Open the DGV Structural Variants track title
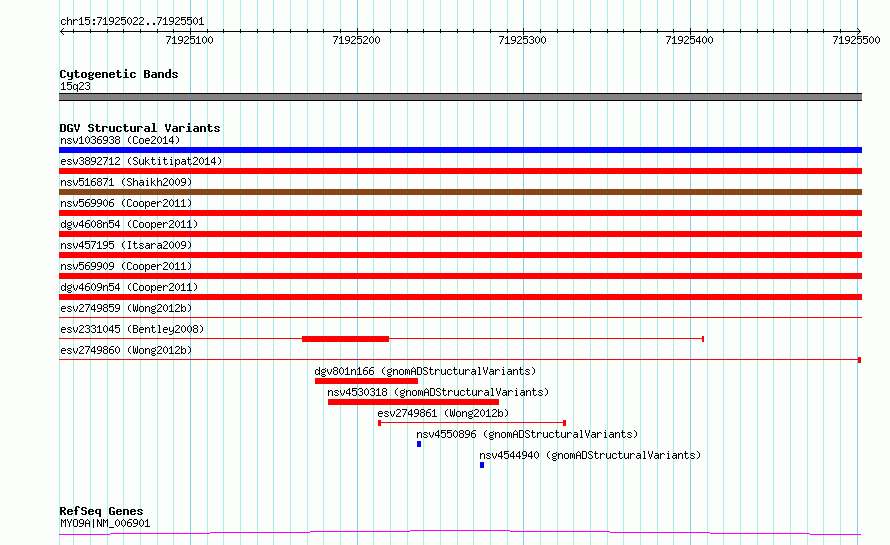 pyautogui.click(x=140, y=128)
